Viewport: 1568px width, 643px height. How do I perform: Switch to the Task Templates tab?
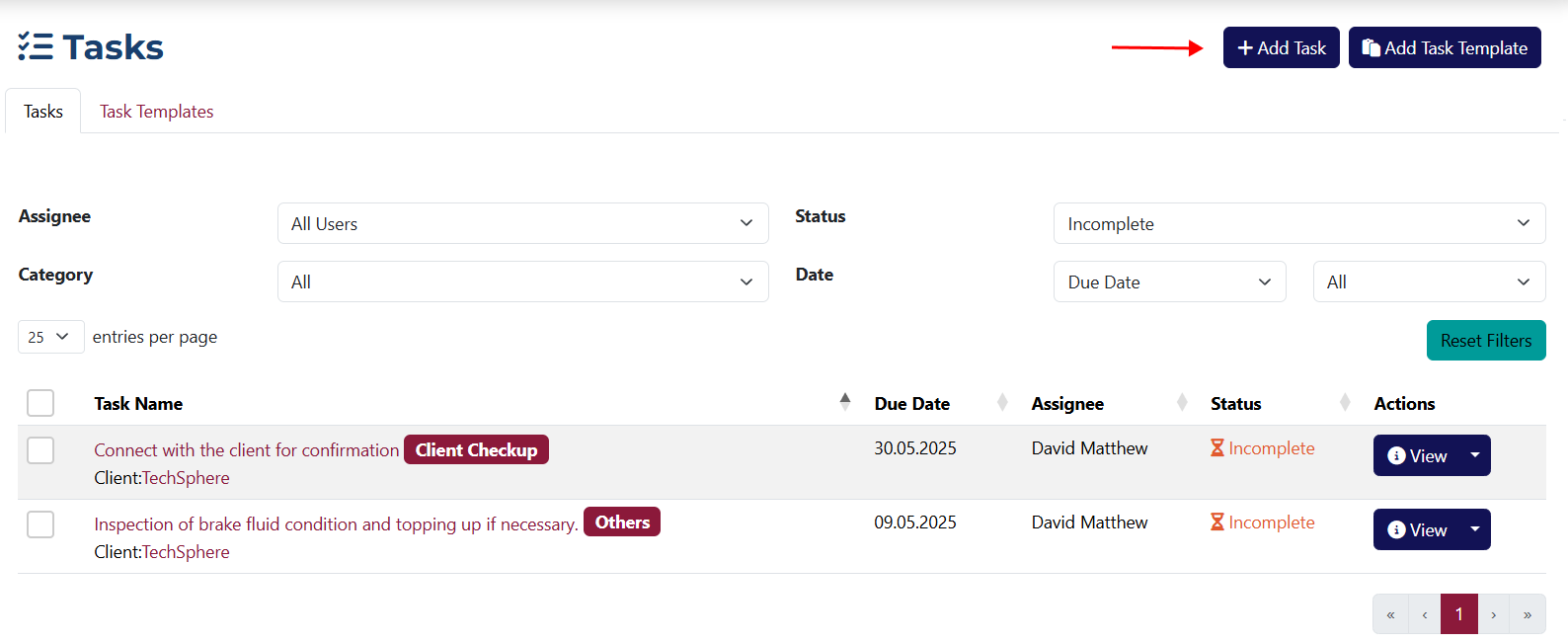[x=156, y=112]
